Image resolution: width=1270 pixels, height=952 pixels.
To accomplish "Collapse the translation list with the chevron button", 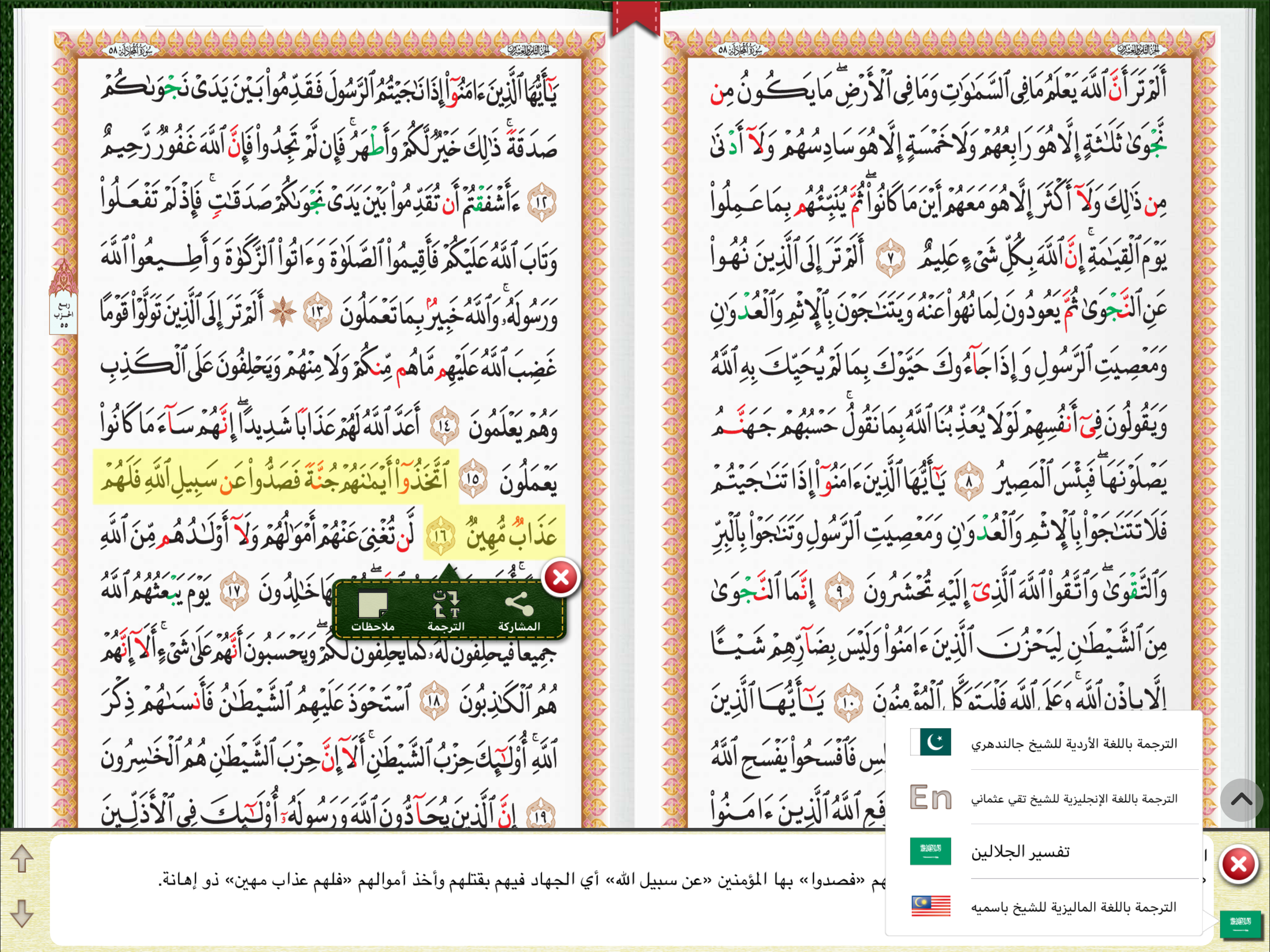I will click(x=1241, y=799).
